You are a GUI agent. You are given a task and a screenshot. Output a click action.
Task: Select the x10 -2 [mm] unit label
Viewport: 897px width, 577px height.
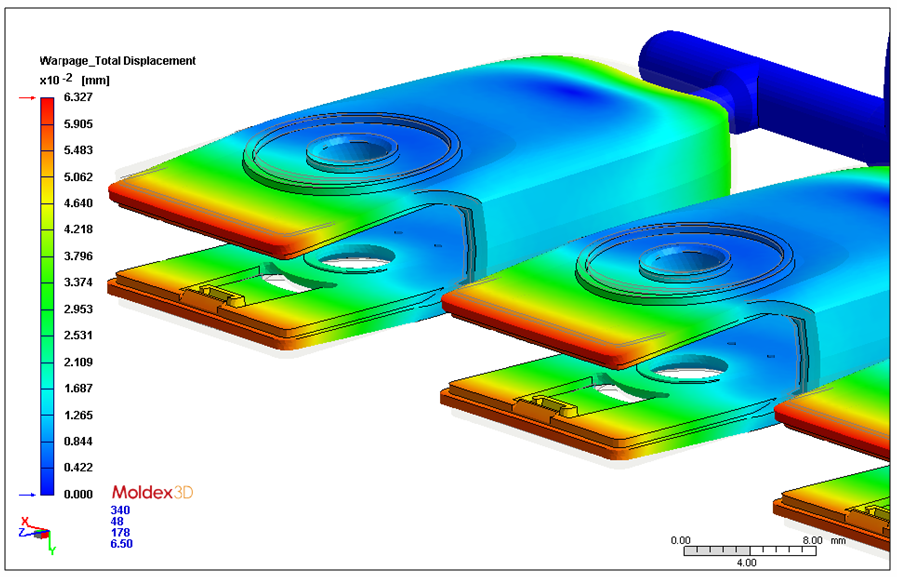pyautogui.click(x=74, y=79)
